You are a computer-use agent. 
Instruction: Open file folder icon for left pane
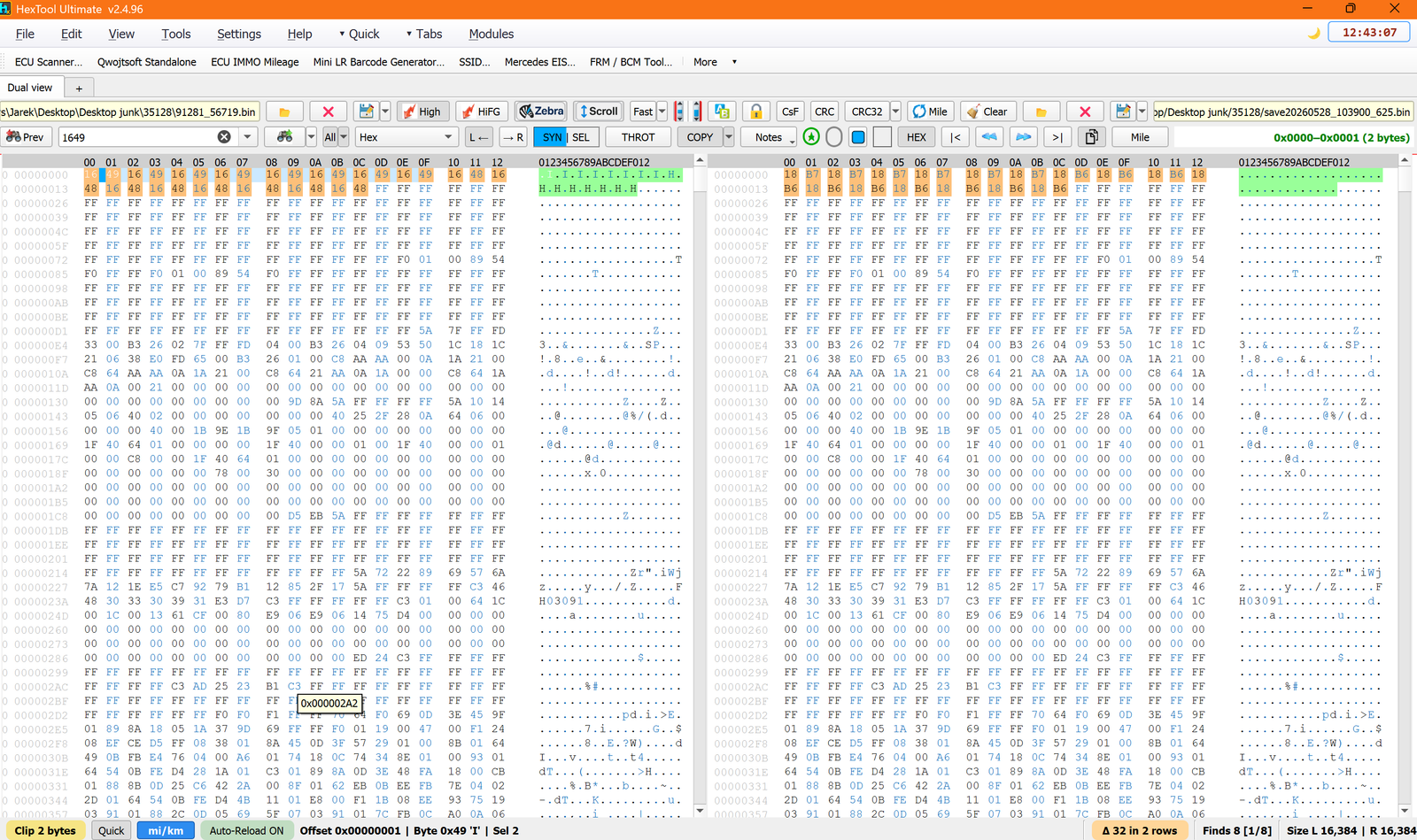point(284,112)
